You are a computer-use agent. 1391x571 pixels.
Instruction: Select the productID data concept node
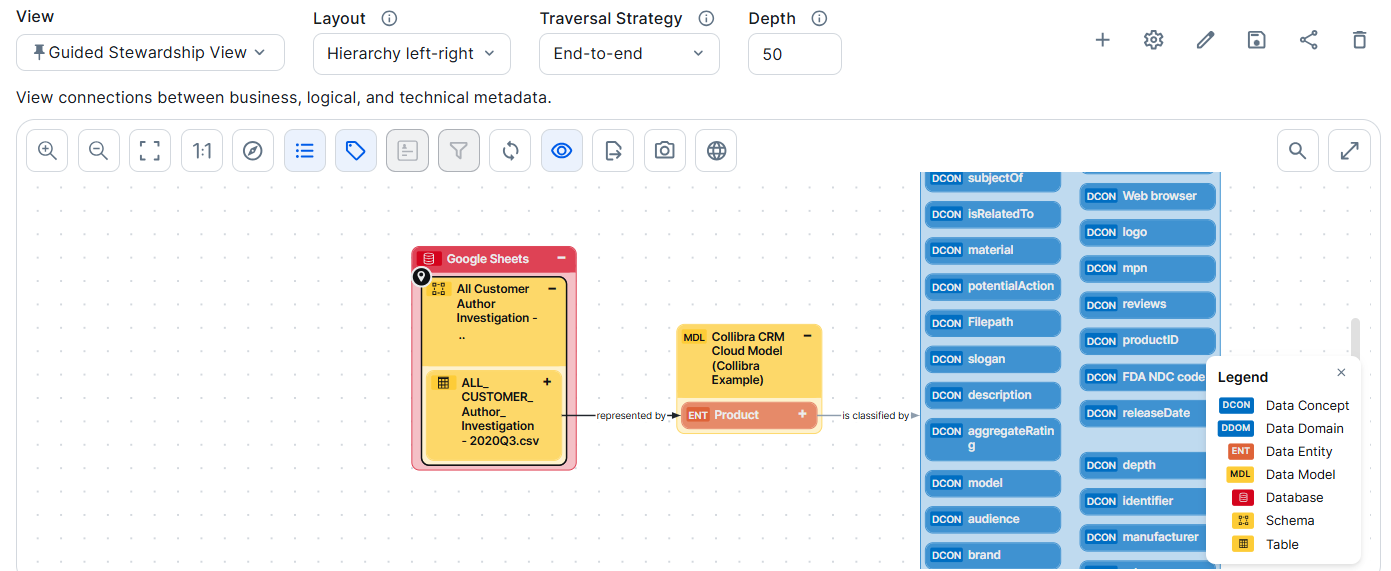tap(1148, 340)
